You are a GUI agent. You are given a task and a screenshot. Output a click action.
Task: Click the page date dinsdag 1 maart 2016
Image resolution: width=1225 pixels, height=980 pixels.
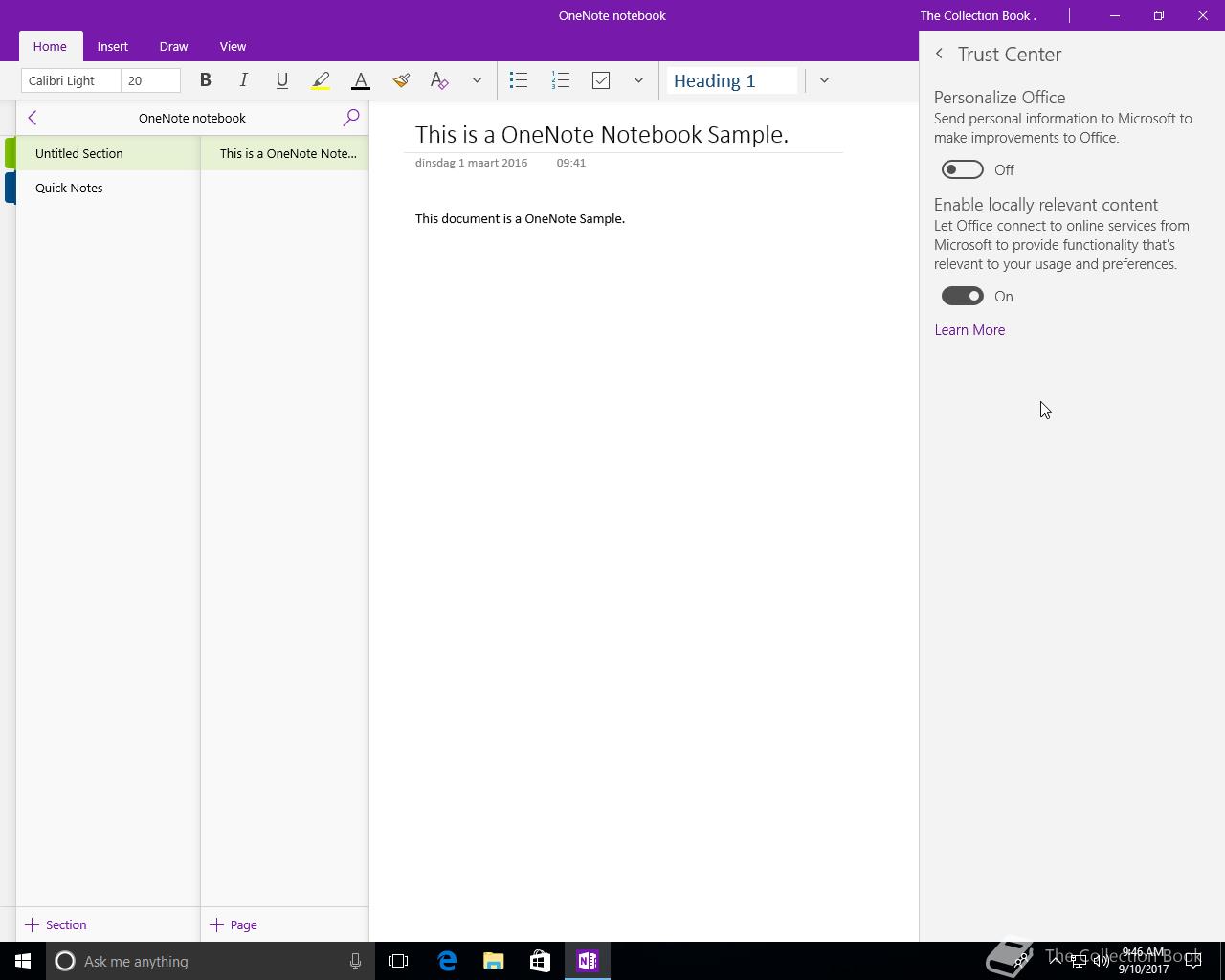[471, 163]
